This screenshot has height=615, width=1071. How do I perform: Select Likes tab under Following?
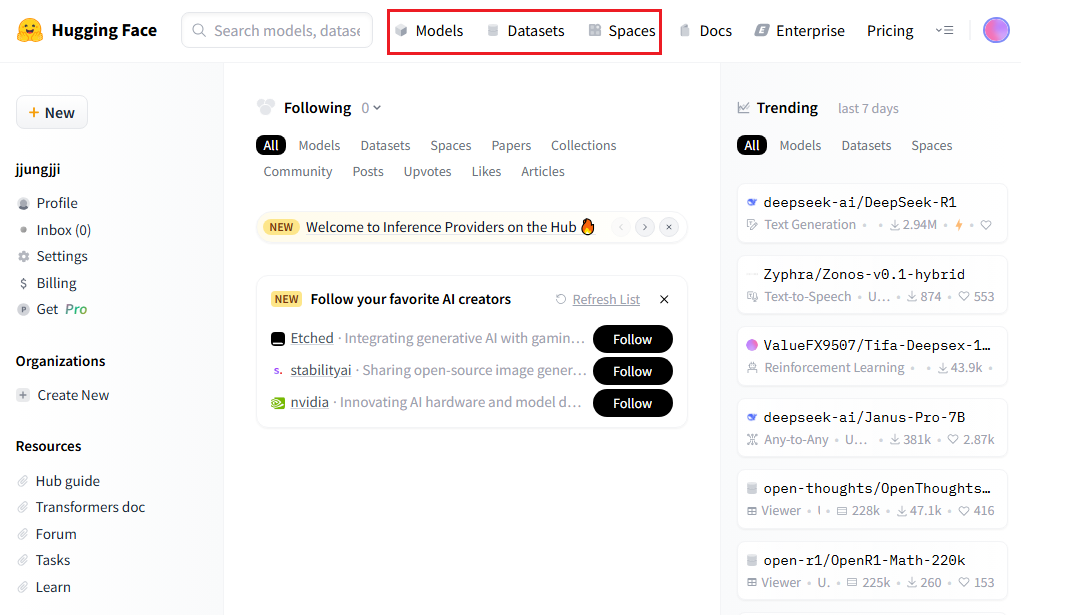pos(486,172)
